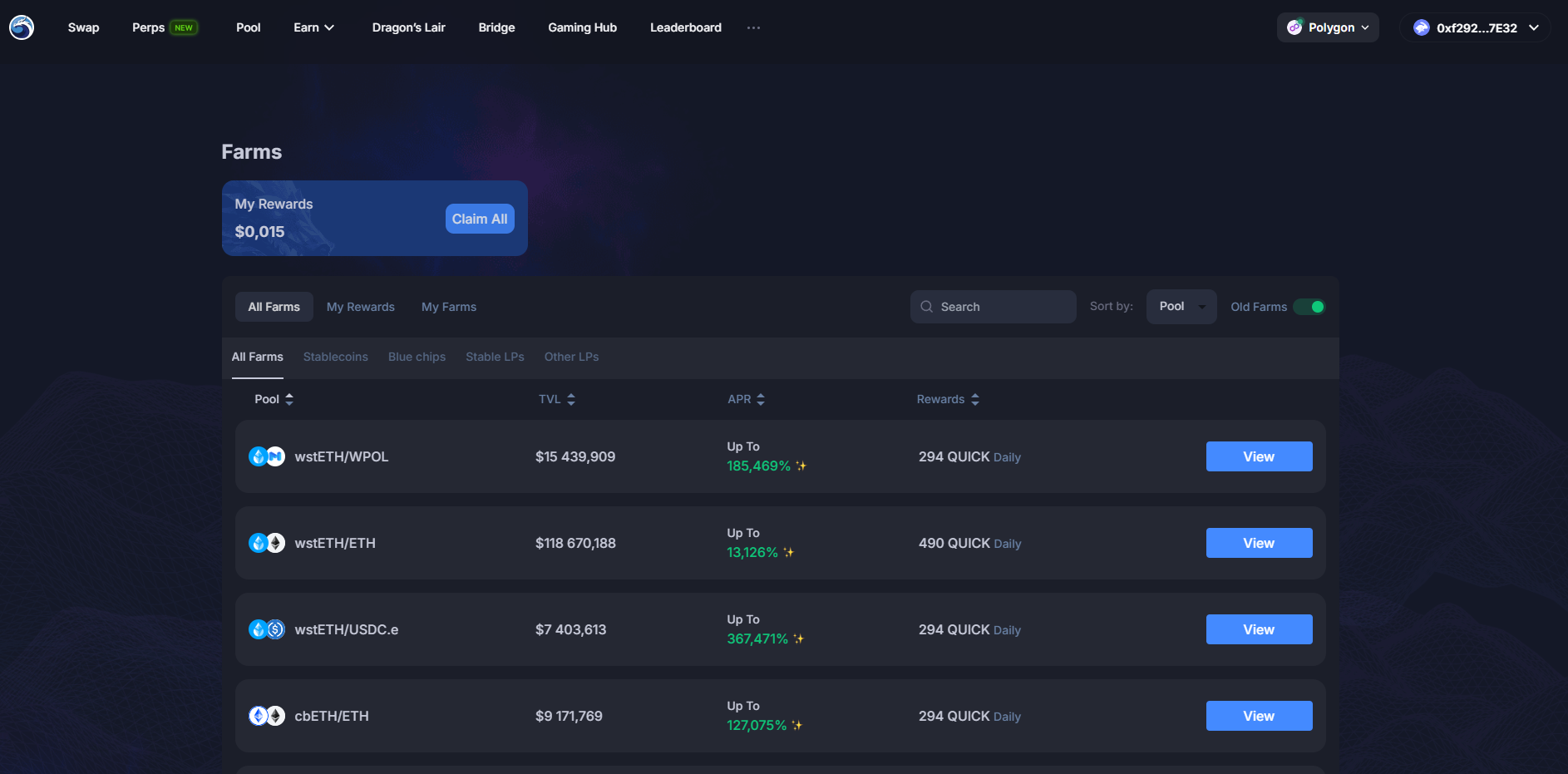Viewport: 1568px width, 774px height.
Task: Click the 185,469% APR value
Action: coord(759,466)
